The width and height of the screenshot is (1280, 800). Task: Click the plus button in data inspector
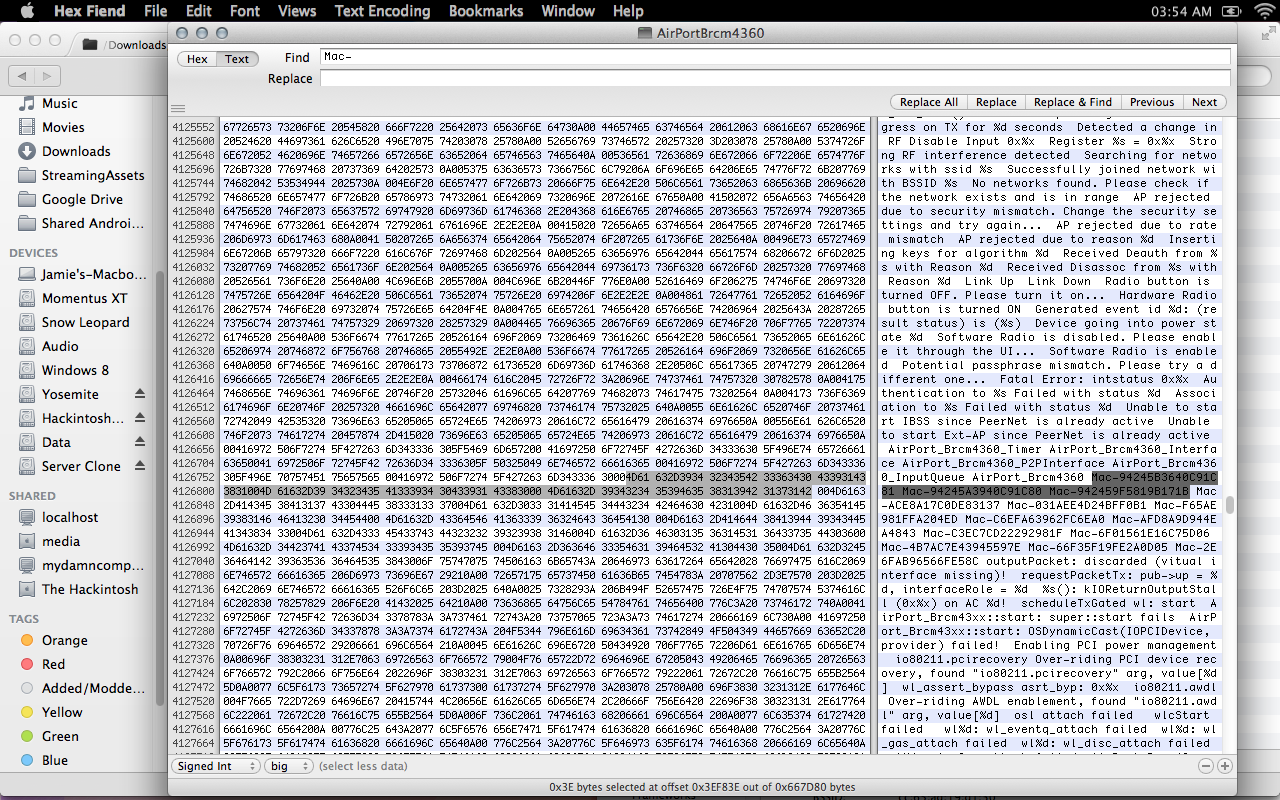coord(1225,766)
